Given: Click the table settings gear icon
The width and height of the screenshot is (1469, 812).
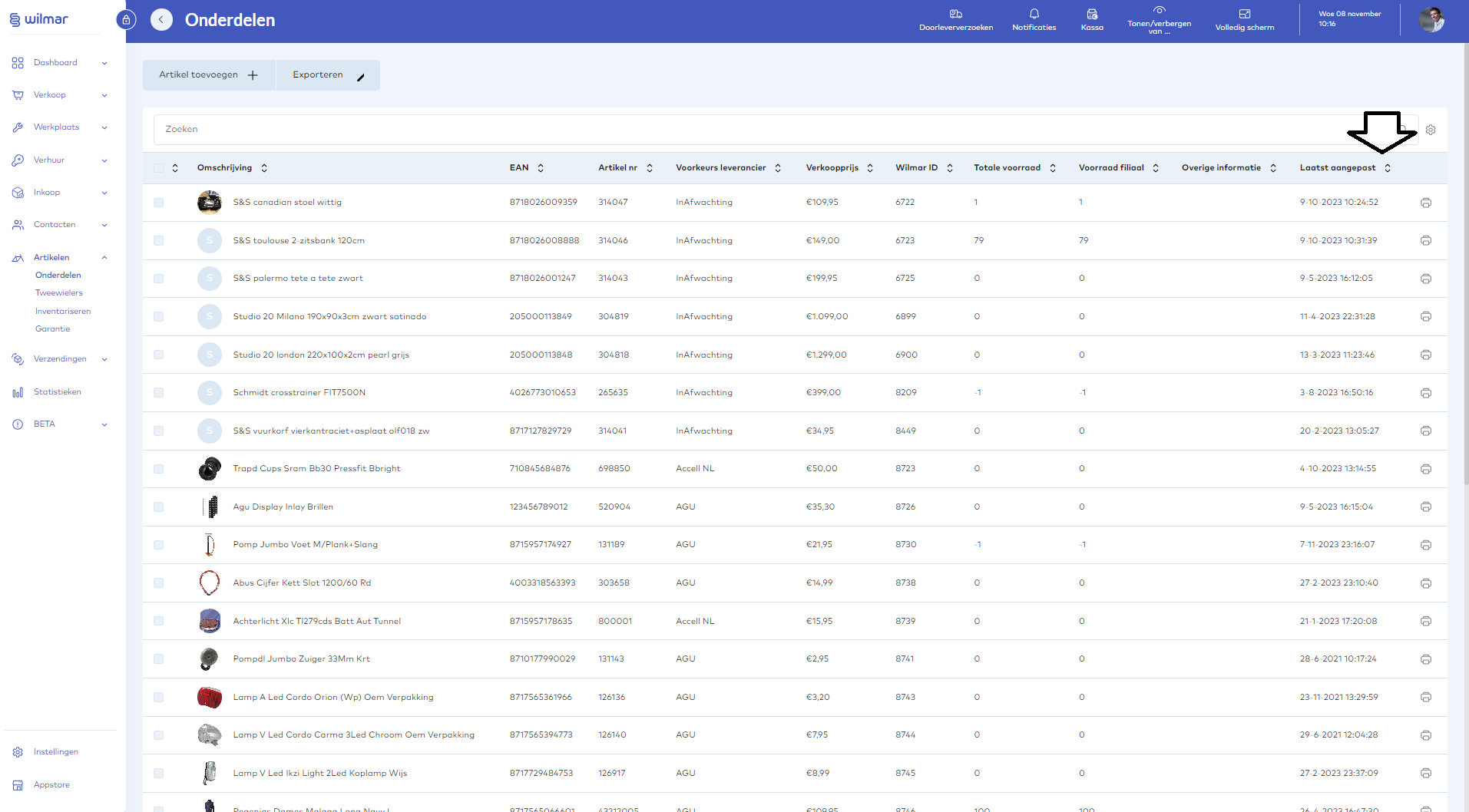Looking at the screenshot, I should pyautogui.click(x=1431, y=130).
